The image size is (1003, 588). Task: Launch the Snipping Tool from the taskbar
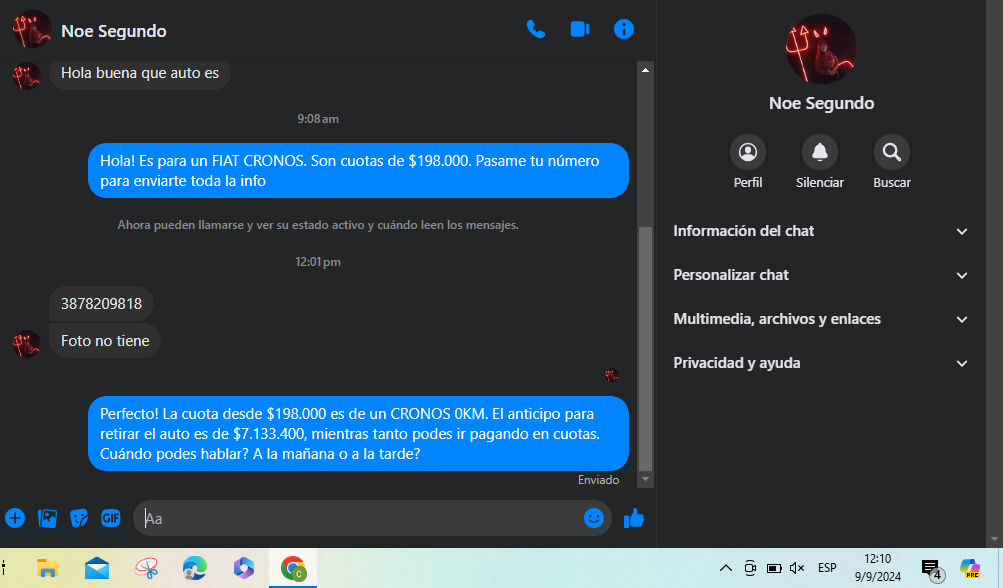[x=146, y=568]
